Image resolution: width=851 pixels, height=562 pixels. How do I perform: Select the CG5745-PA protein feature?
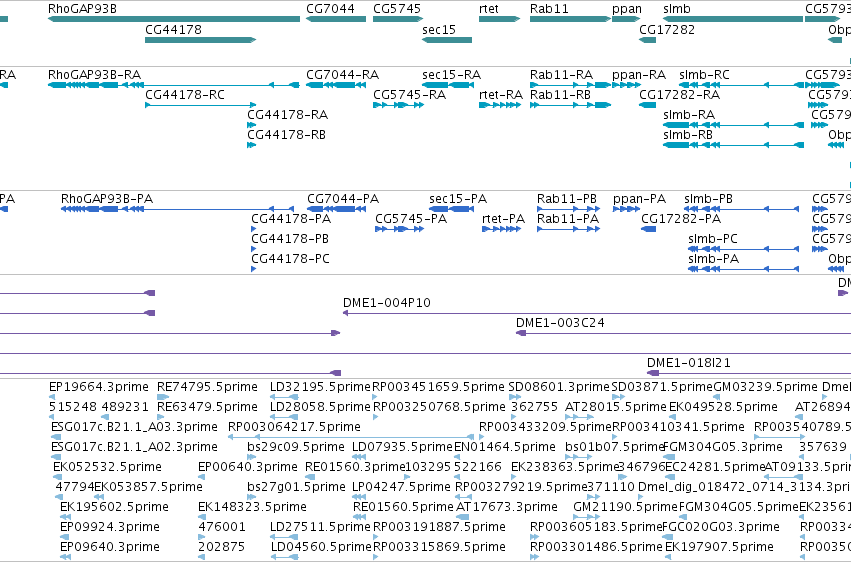tap(399, 229)
